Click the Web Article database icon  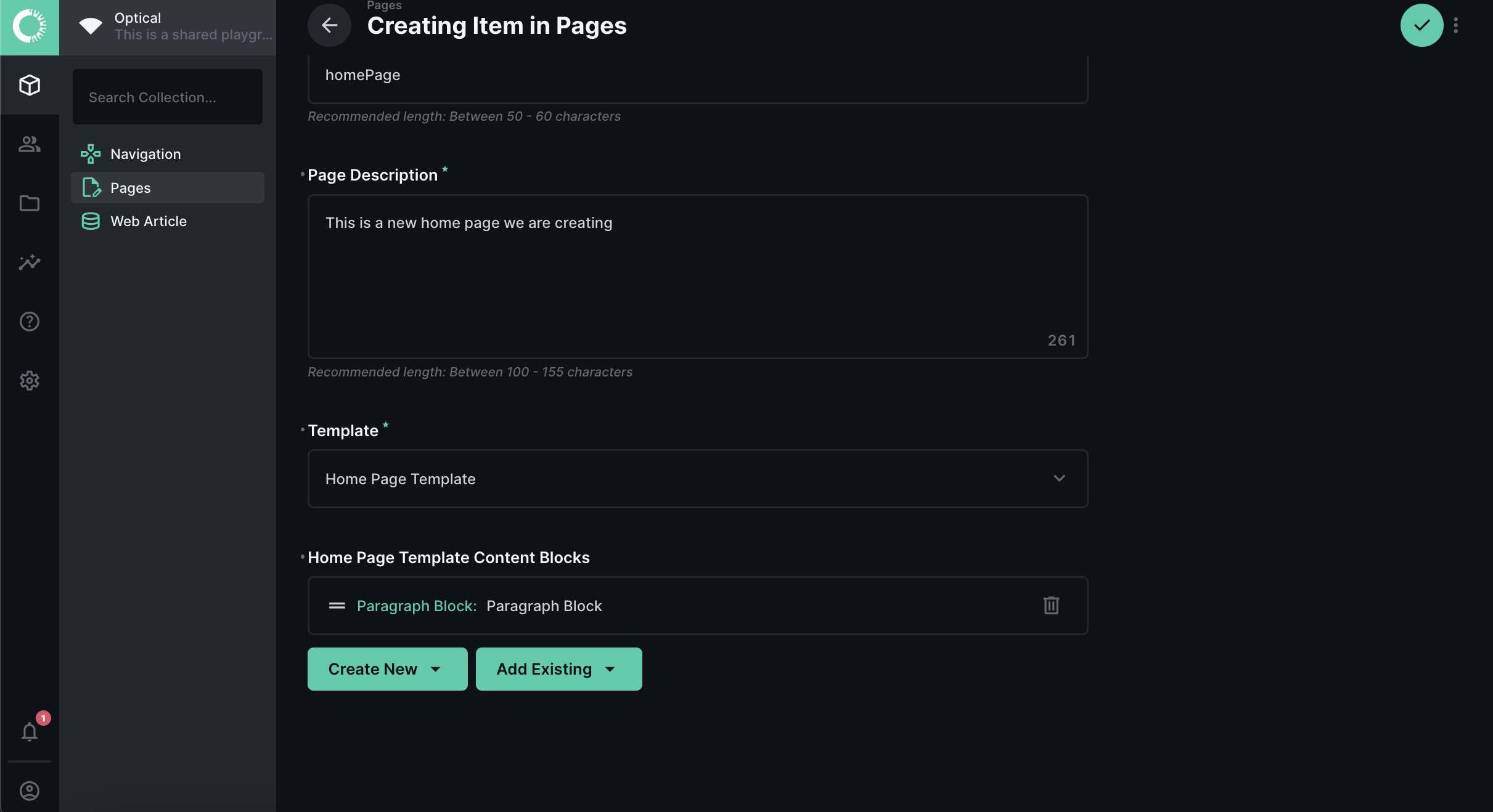click(x=91, y=221)
